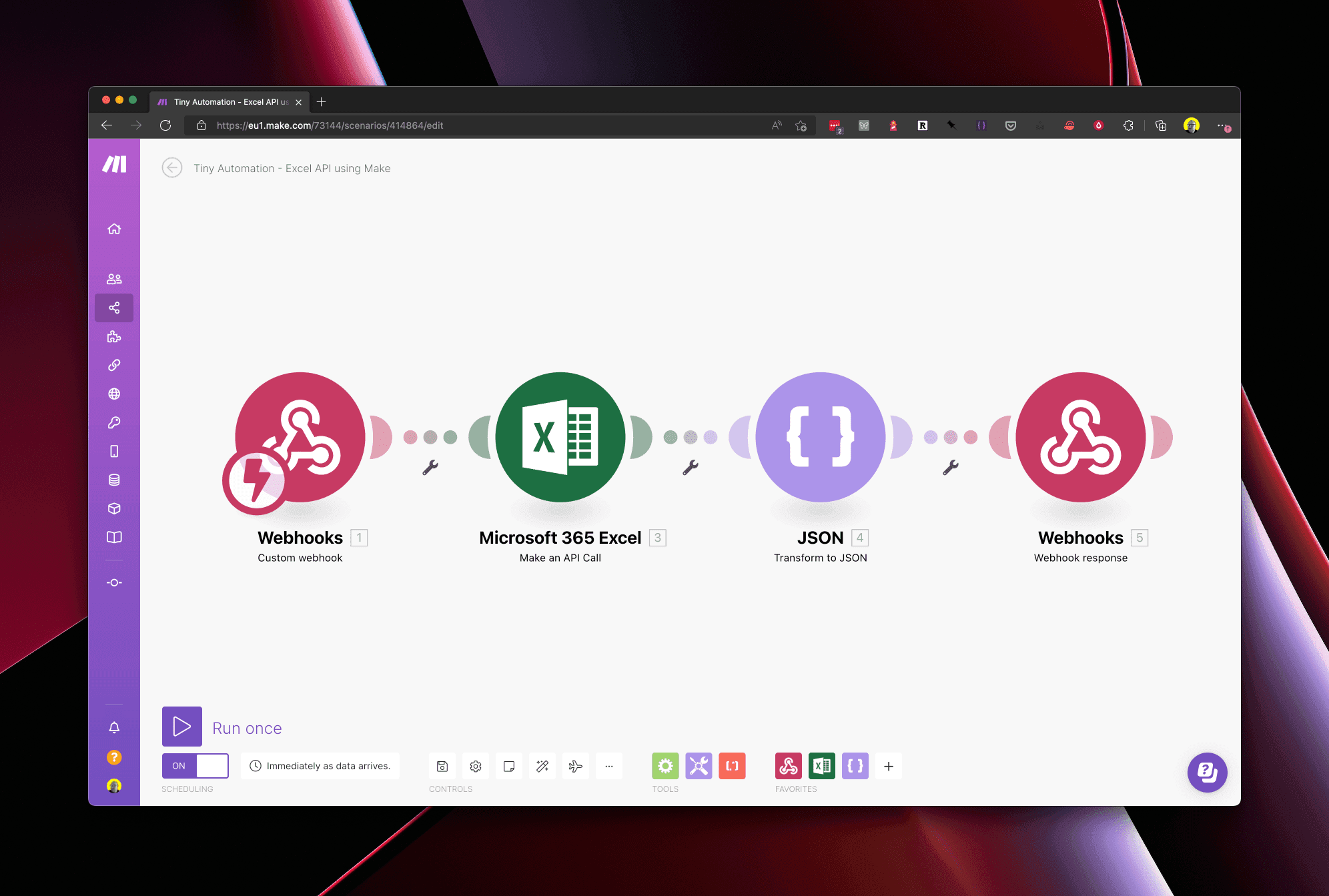
Task: Open Data stores database sidebar icon
Action: [114, 480]
